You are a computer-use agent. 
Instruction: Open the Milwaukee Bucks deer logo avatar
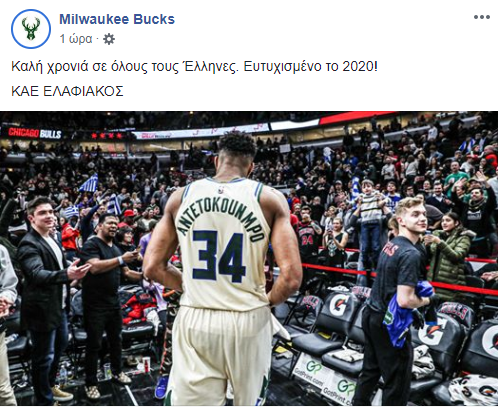pyautogui.click(x=31, y=29)
